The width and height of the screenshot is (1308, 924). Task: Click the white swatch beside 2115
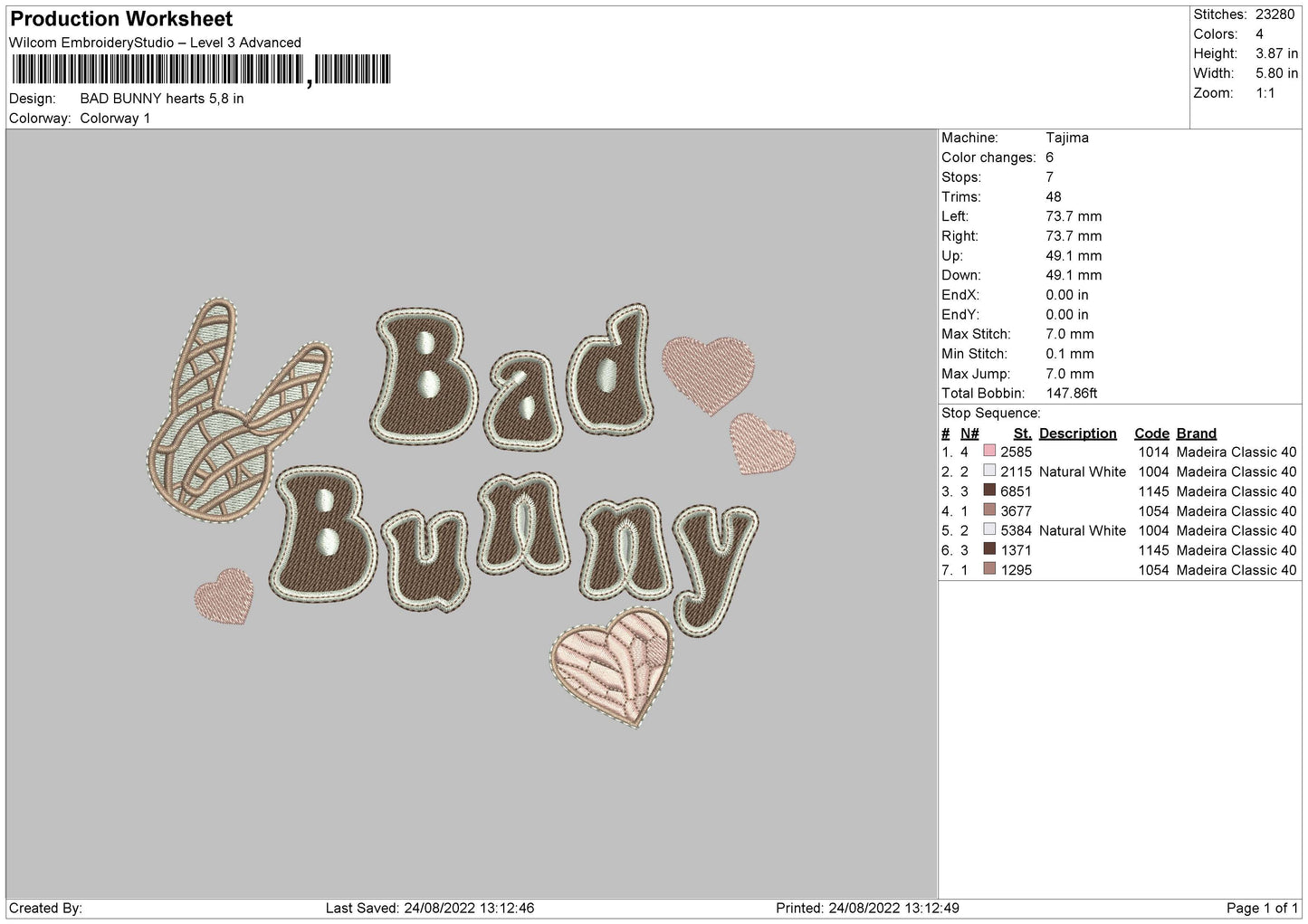click(989, 472)
